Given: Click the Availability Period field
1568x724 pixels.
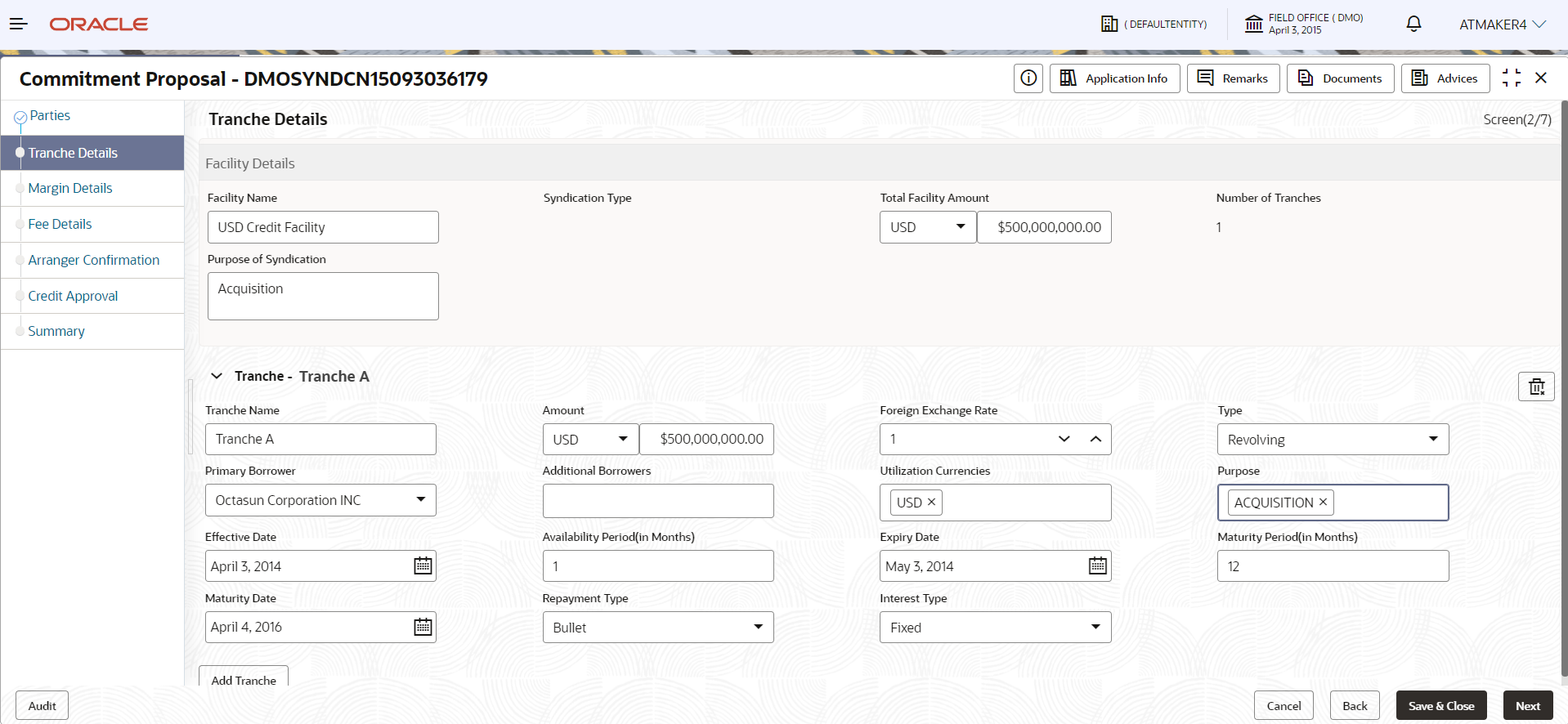Looking at the screenshot, I should [x=658, y=565].
